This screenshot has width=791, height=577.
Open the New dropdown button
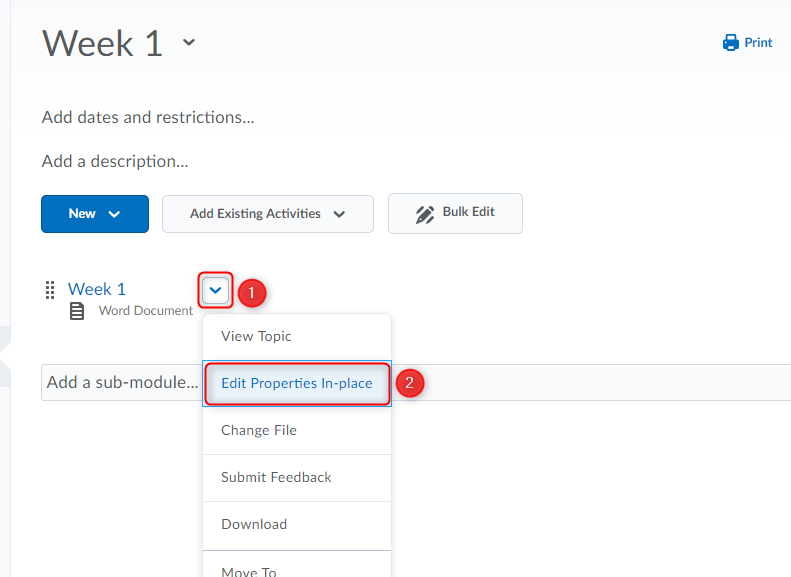click(x=95, y=214)
